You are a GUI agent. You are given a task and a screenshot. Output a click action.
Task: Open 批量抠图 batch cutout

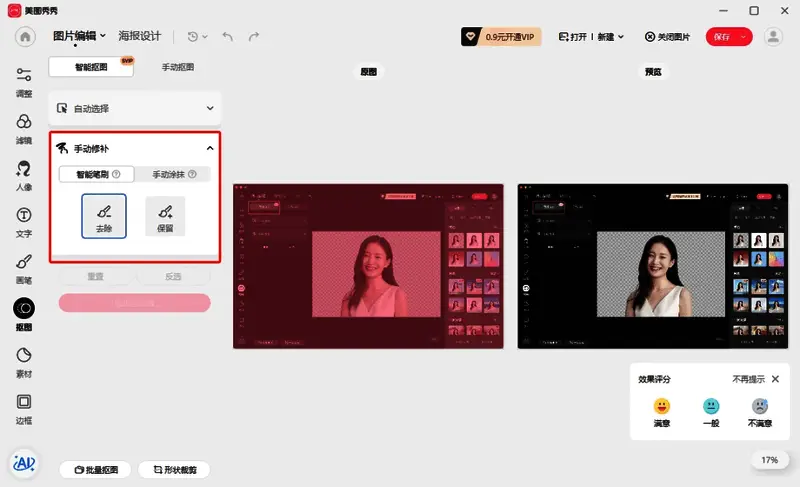click(x=95, y=470)
